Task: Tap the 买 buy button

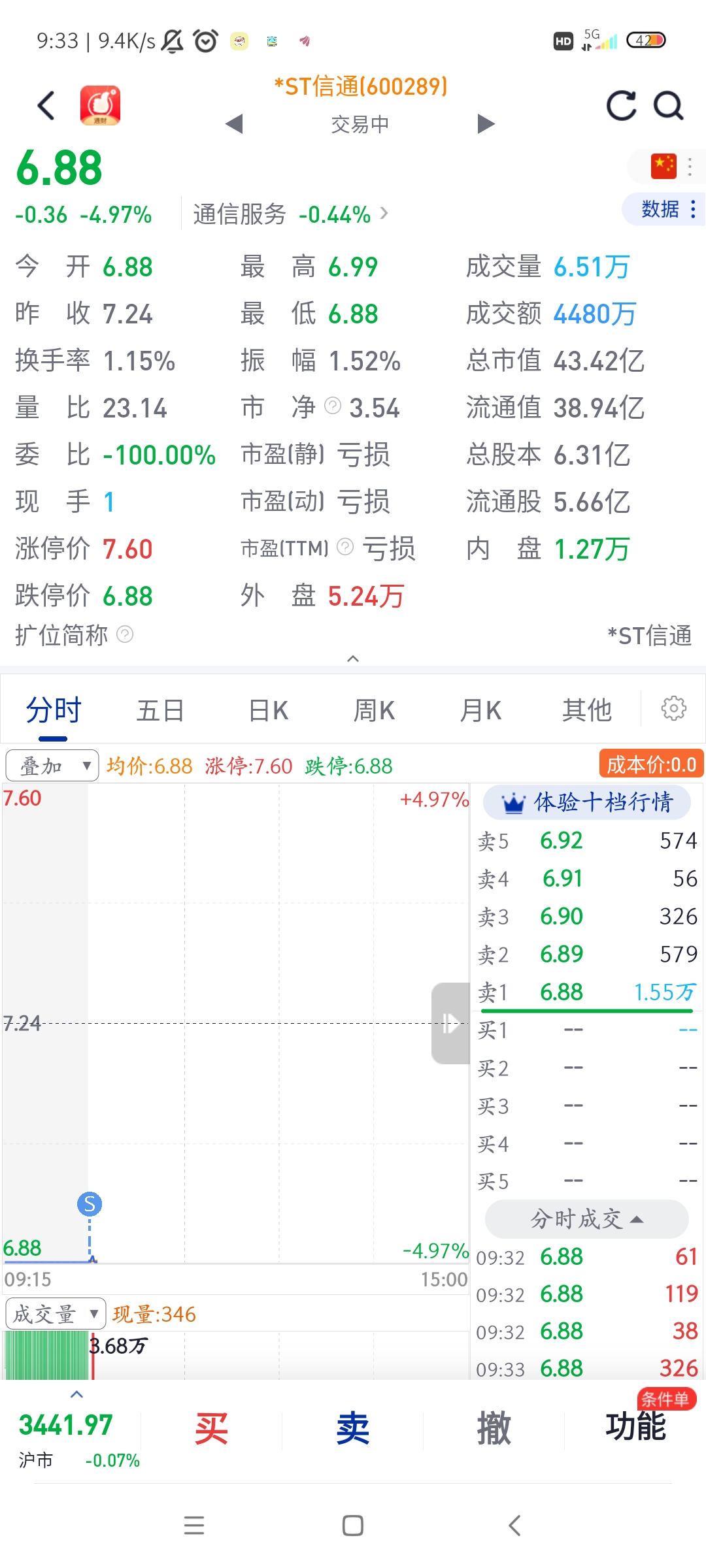Action: click(x=211, y=1428)
